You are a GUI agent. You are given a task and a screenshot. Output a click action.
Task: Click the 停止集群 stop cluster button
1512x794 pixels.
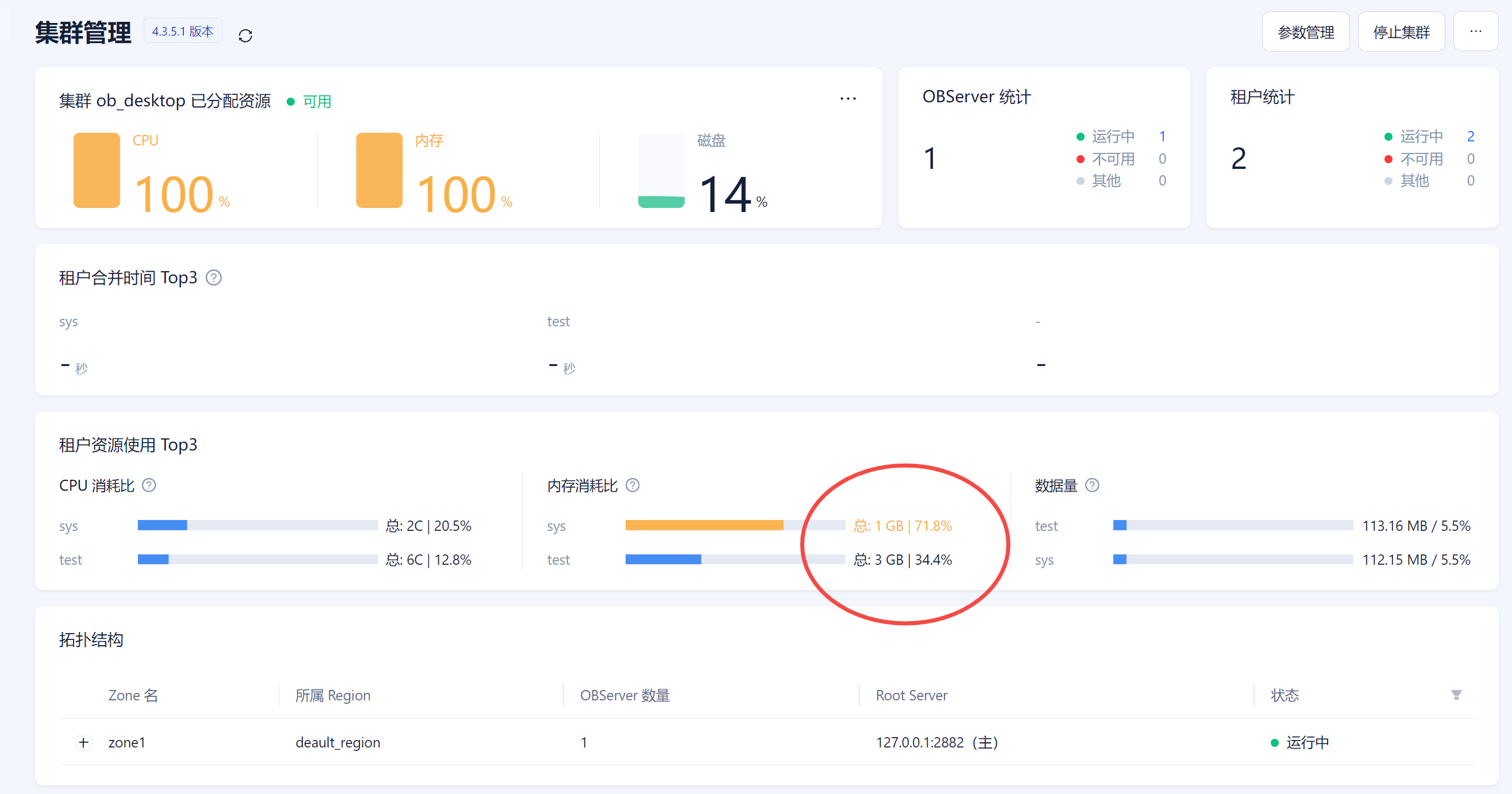click(1401, 32)
